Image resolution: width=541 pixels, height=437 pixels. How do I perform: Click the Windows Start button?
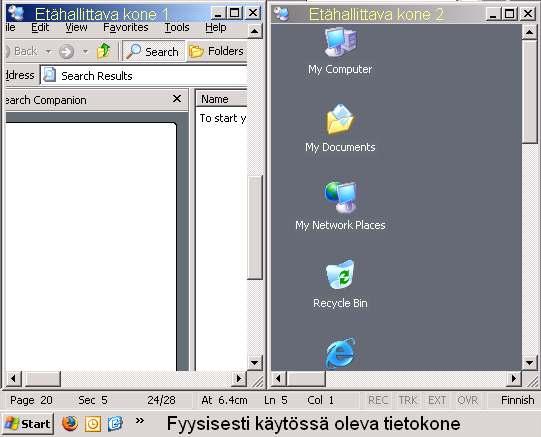point(28,424)
